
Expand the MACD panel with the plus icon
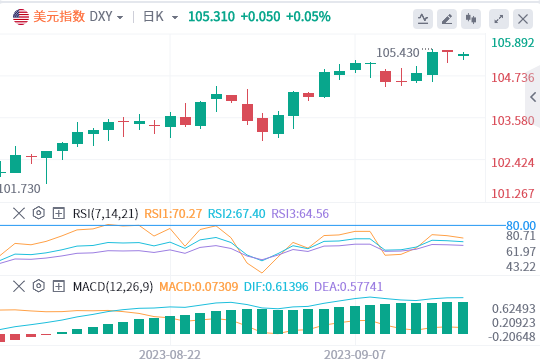pos(59,286)
